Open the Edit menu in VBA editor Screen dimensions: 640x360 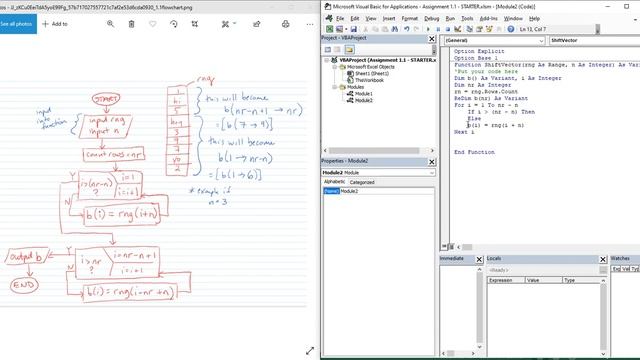pyautogui.click(x=355, y=18)
